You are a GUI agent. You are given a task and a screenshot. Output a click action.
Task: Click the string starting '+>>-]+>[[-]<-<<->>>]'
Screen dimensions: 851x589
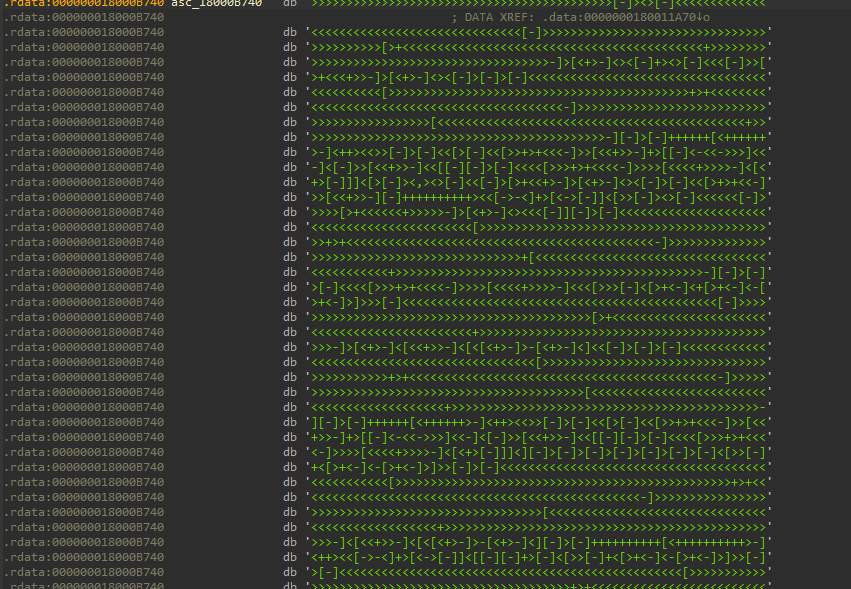pyautogui.click(x=538, y=438)
